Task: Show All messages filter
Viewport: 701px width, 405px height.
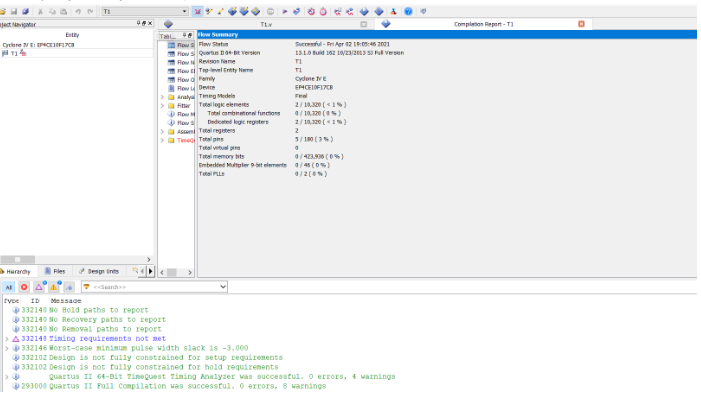Action: click(8, 287)
